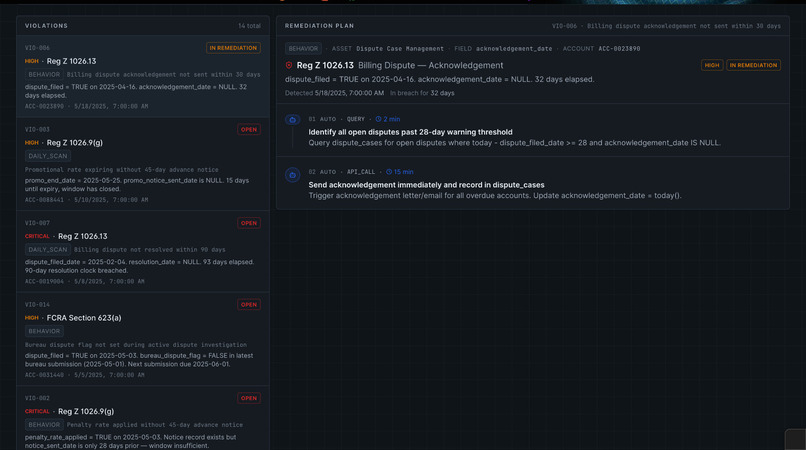
Task: Click the 'Trigger acknowledgement letter/email' description
Action: tap(495, 195)
